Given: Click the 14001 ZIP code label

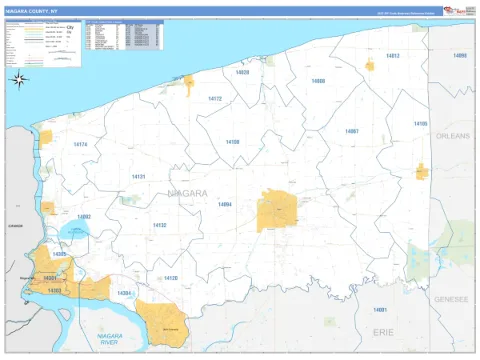Looking at the screenshot, I should pyautogui.click(x=380, y=310).
